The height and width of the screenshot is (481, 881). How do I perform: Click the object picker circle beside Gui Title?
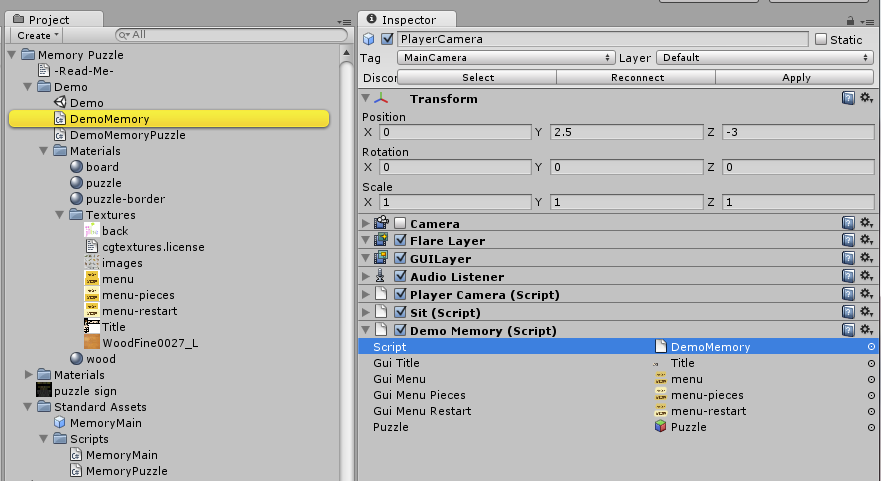coord(871,363)
